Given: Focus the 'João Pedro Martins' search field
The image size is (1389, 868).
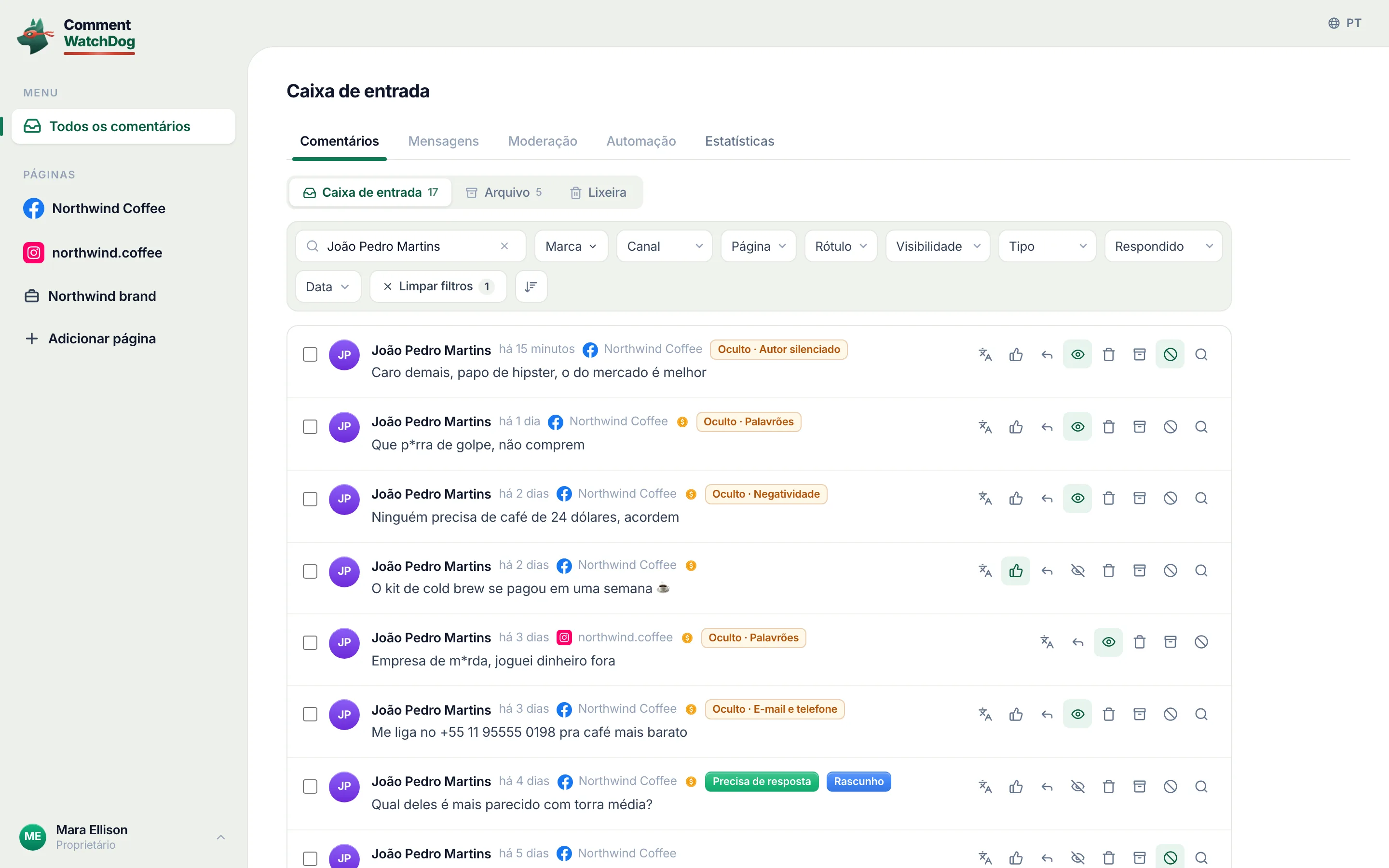Looking at the screenshot, I should [x=410, y=246].
